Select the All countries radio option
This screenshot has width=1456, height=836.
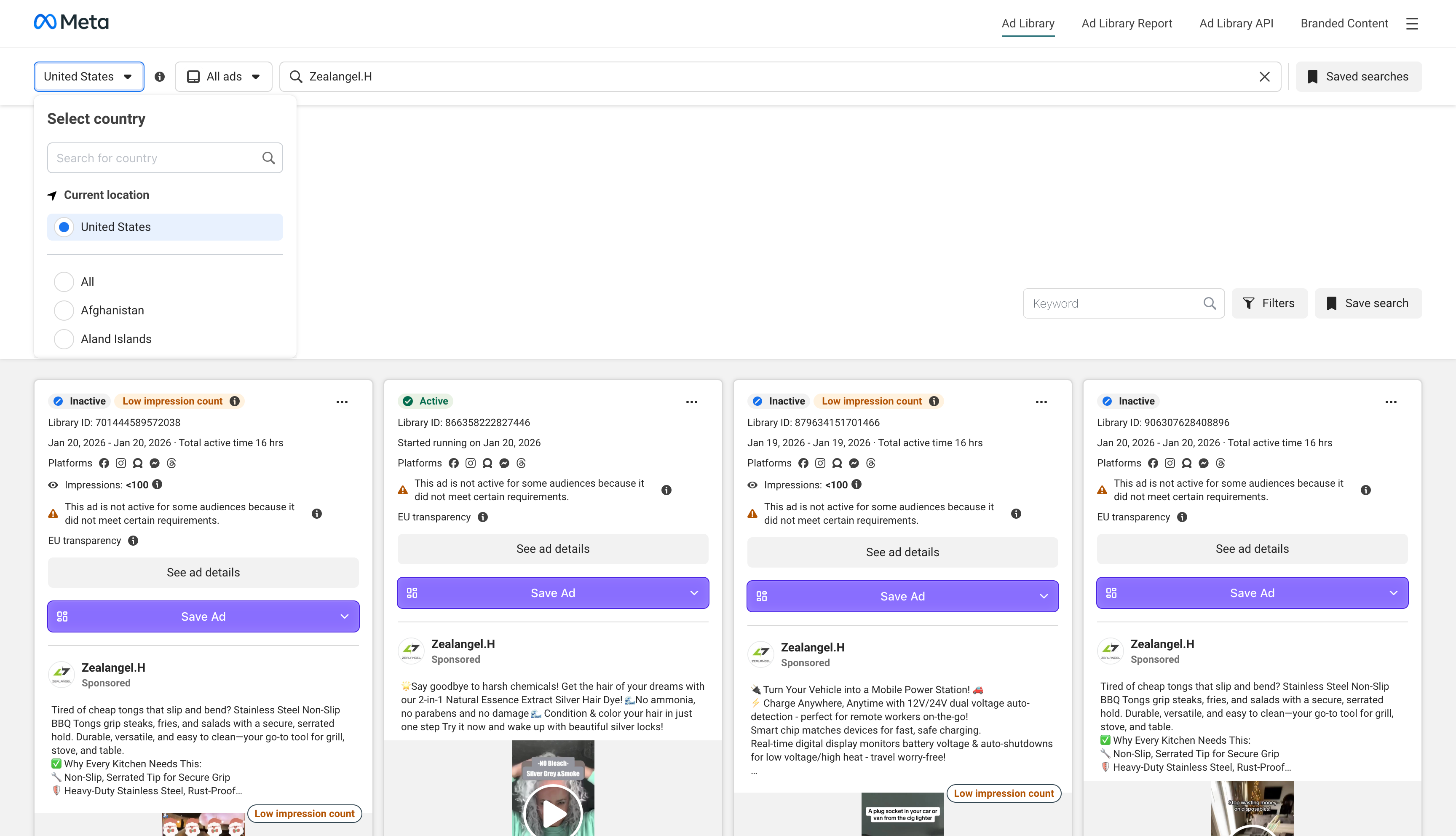point(64,282)
